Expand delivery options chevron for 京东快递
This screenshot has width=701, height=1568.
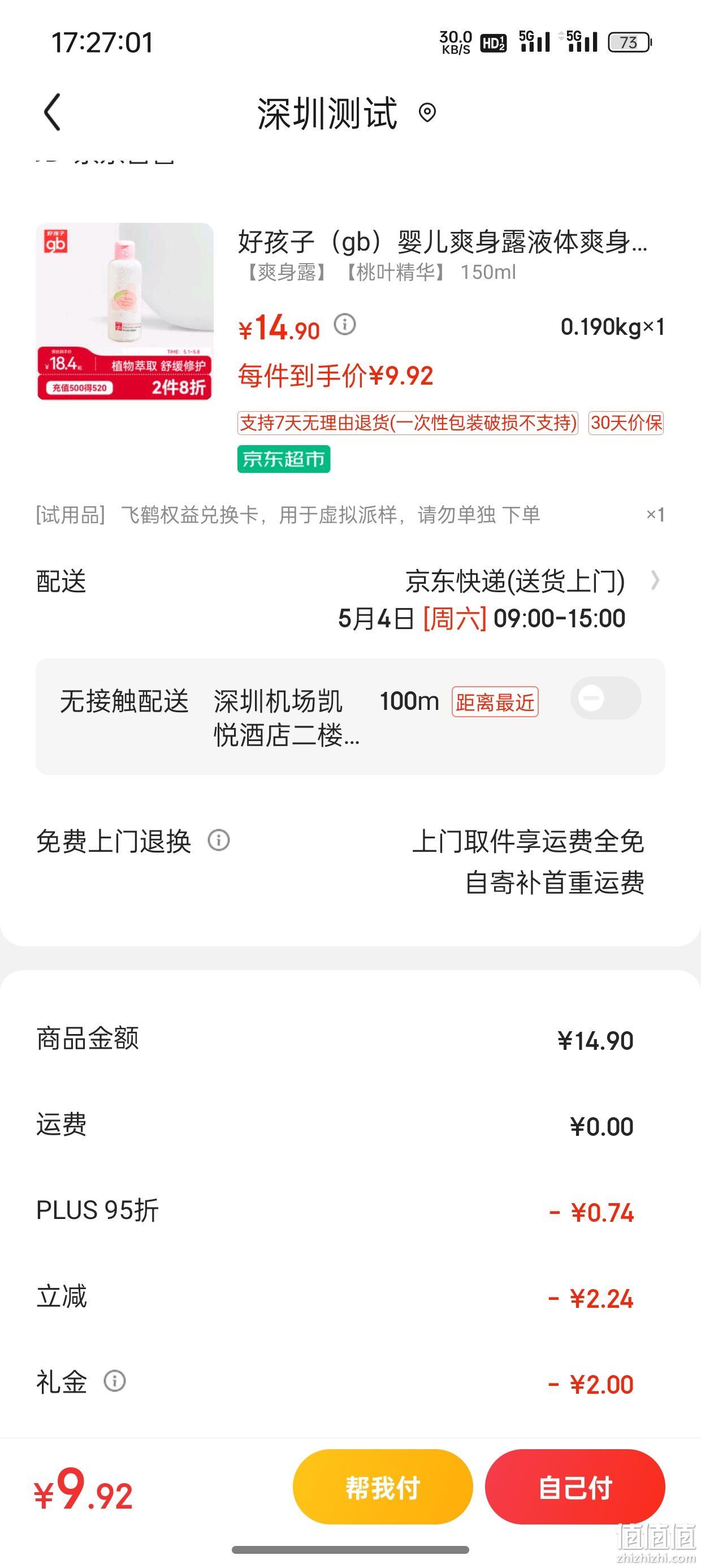(655, 581)
